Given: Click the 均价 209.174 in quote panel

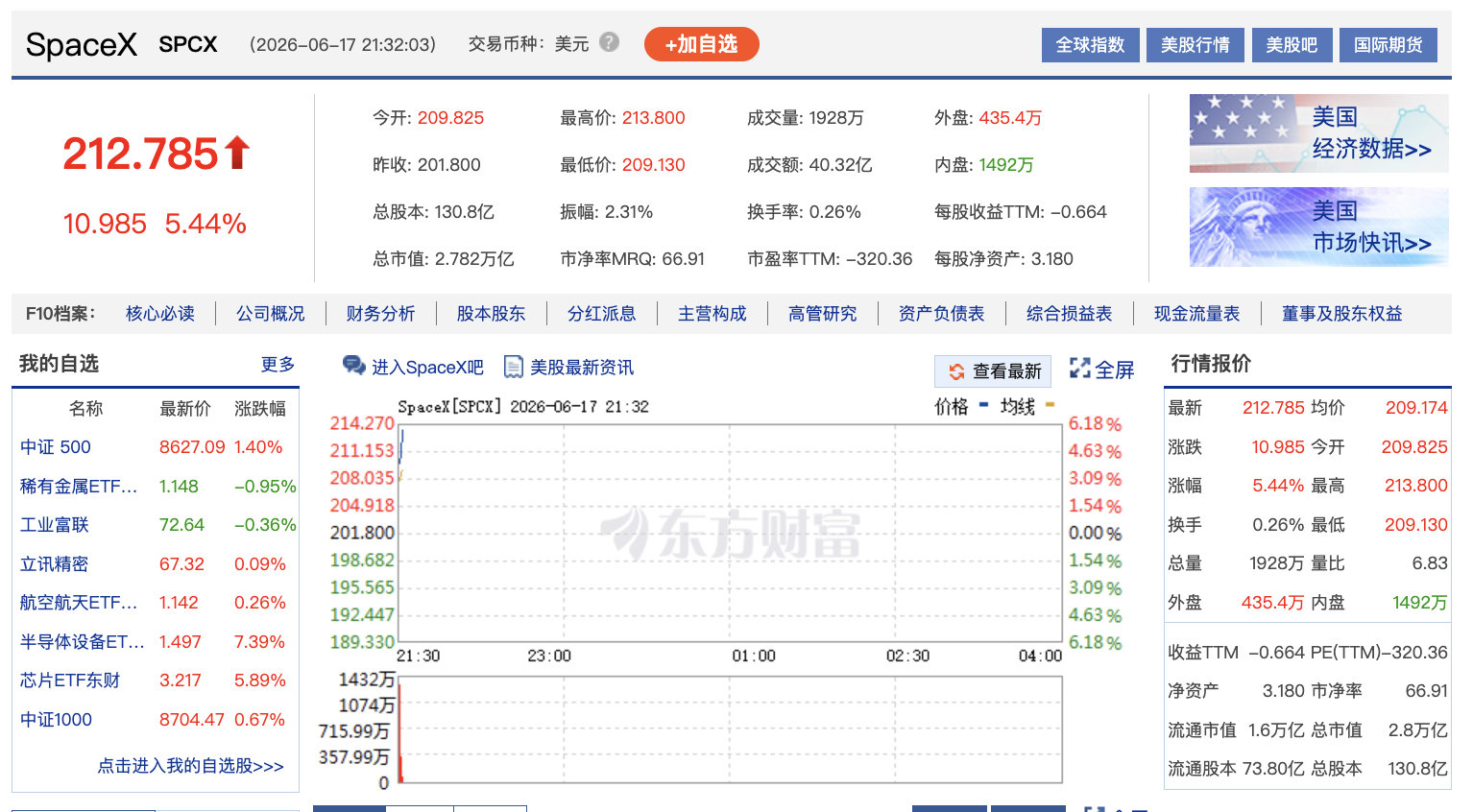Looking at the screenshot, I should coord(1416,408).
